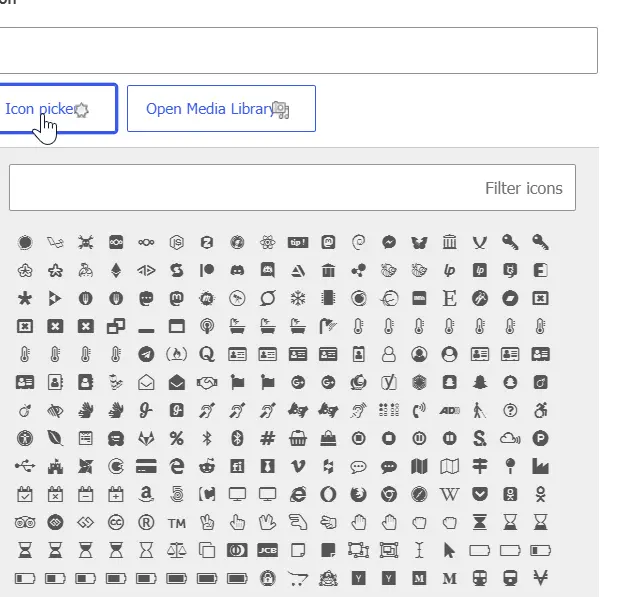Image resolution: width=619 pixels, height=597 pixels.
Task: Select the Reddit alien icon
Action: tap(207, 466)
